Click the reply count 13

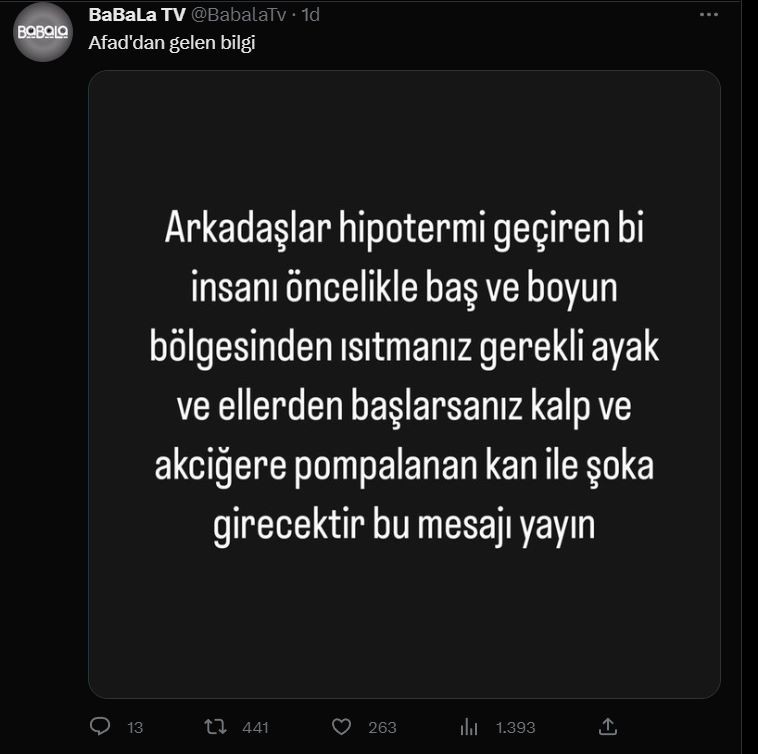(x=135, y=728)
